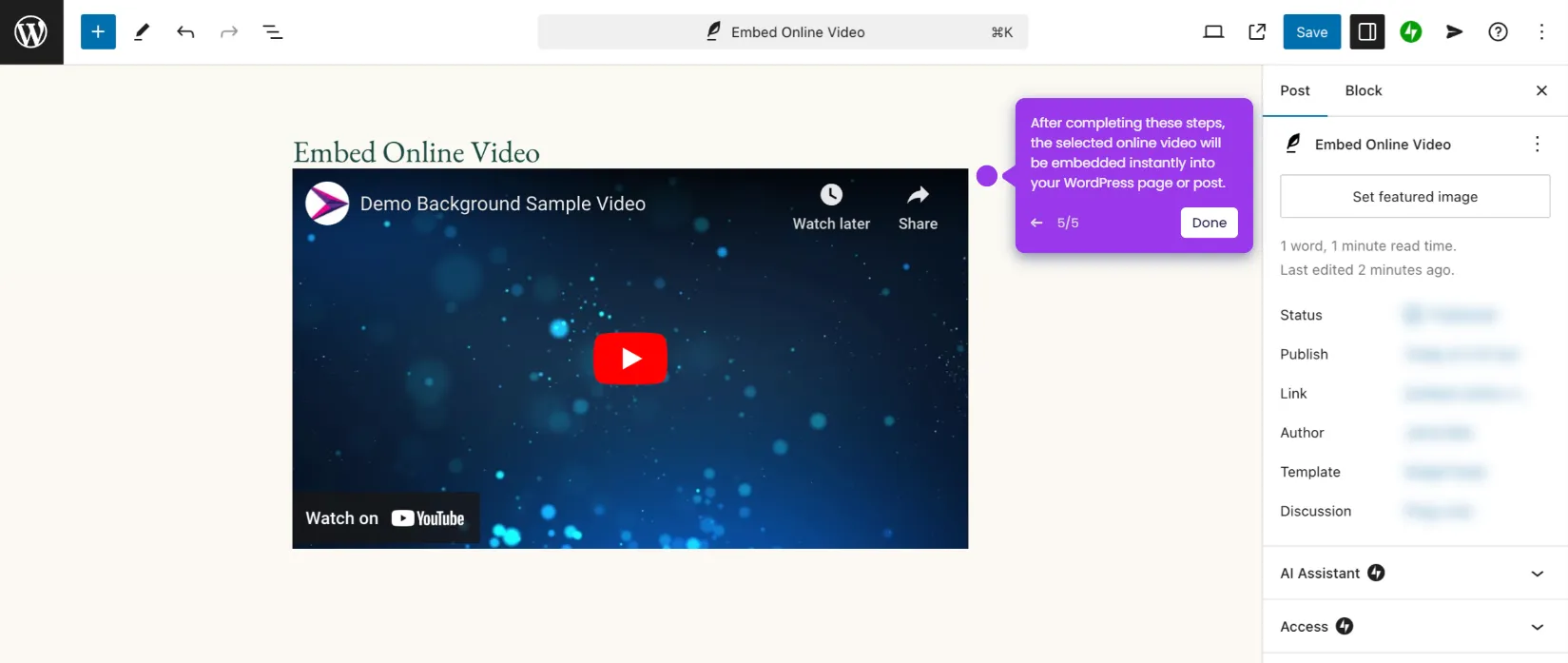Click the blurred Status value
The width and height of the screenshot is (1568, 663).
[x=1450, y=315]
